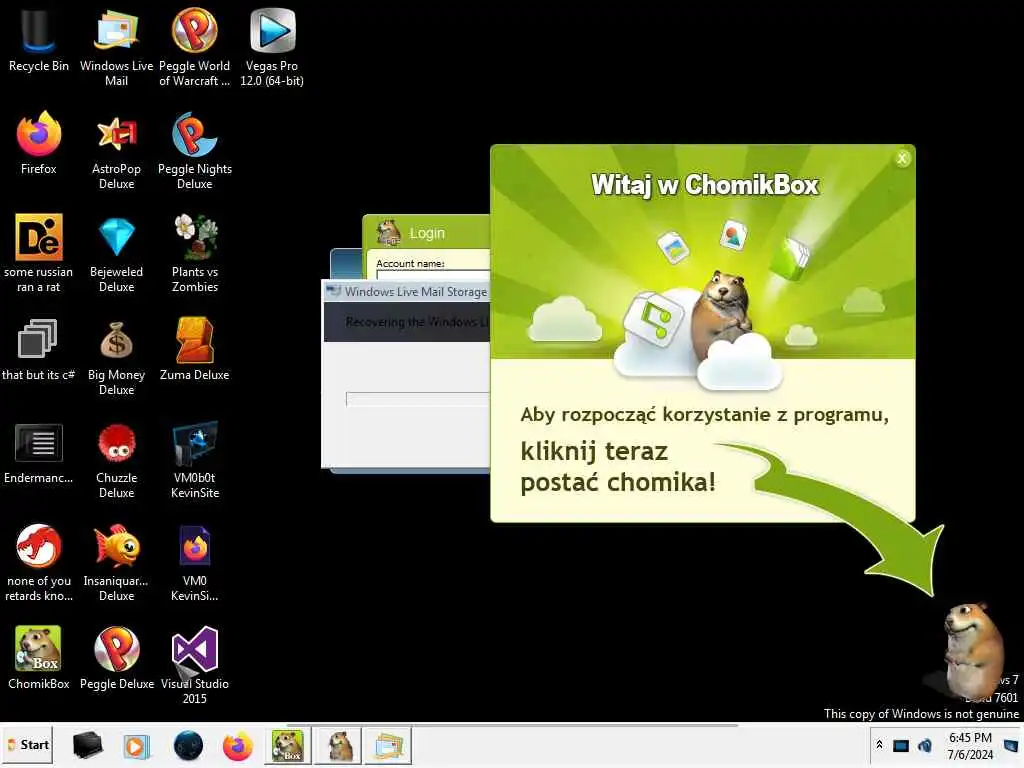Click the 'kliknij teraz' text line

594,451
